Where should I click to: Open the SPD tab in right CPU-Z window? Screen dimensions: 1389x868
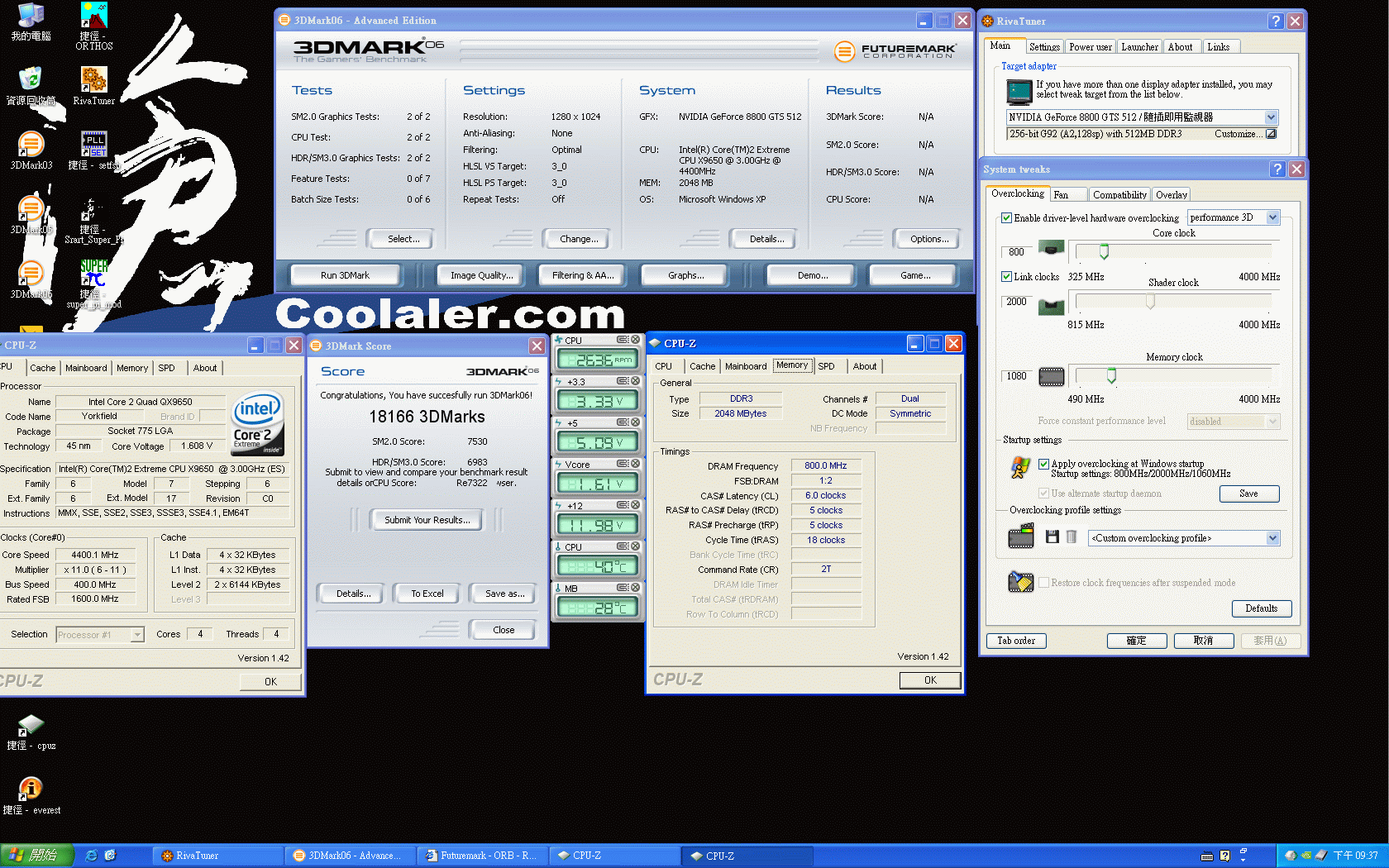(x=826, y=366)
